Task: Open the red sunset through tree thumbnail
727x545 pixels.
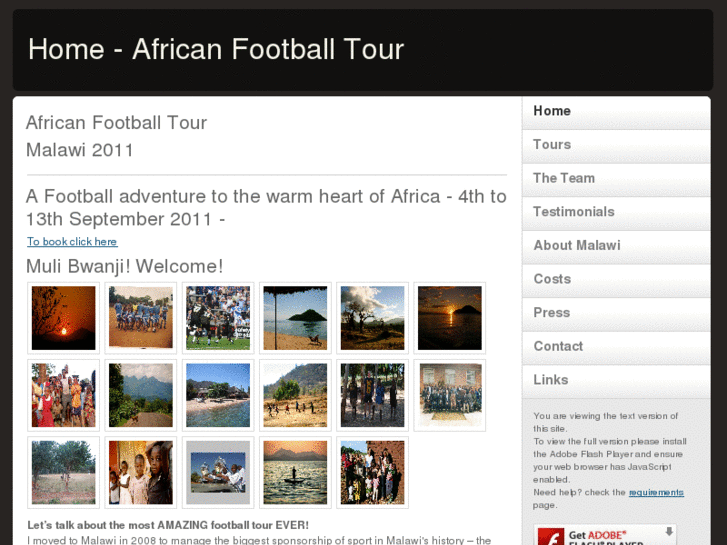Action: click(63, 318)
